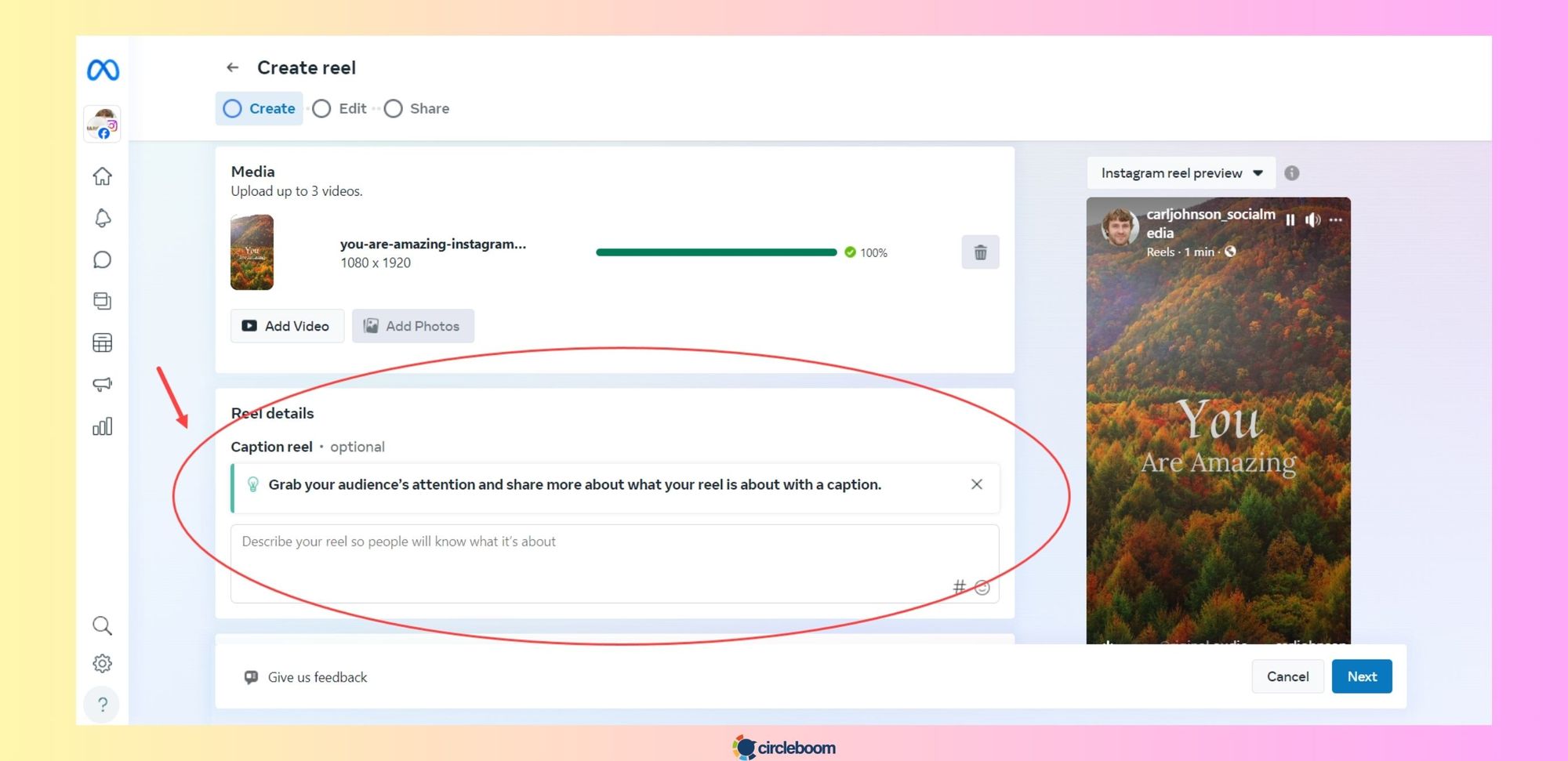Dismiss the caption tip banner
This screenshot has height=761, width=1568.
977,484
